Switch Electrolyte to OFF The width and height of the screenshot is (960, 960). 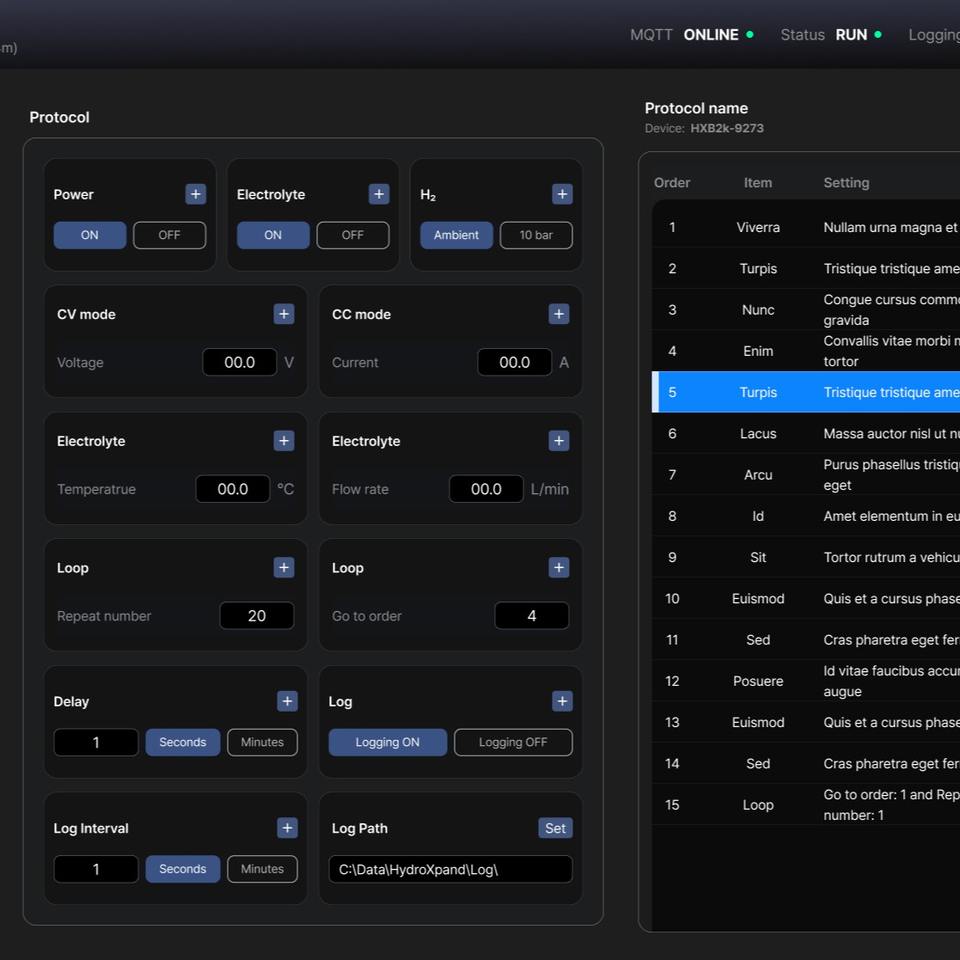352,235
